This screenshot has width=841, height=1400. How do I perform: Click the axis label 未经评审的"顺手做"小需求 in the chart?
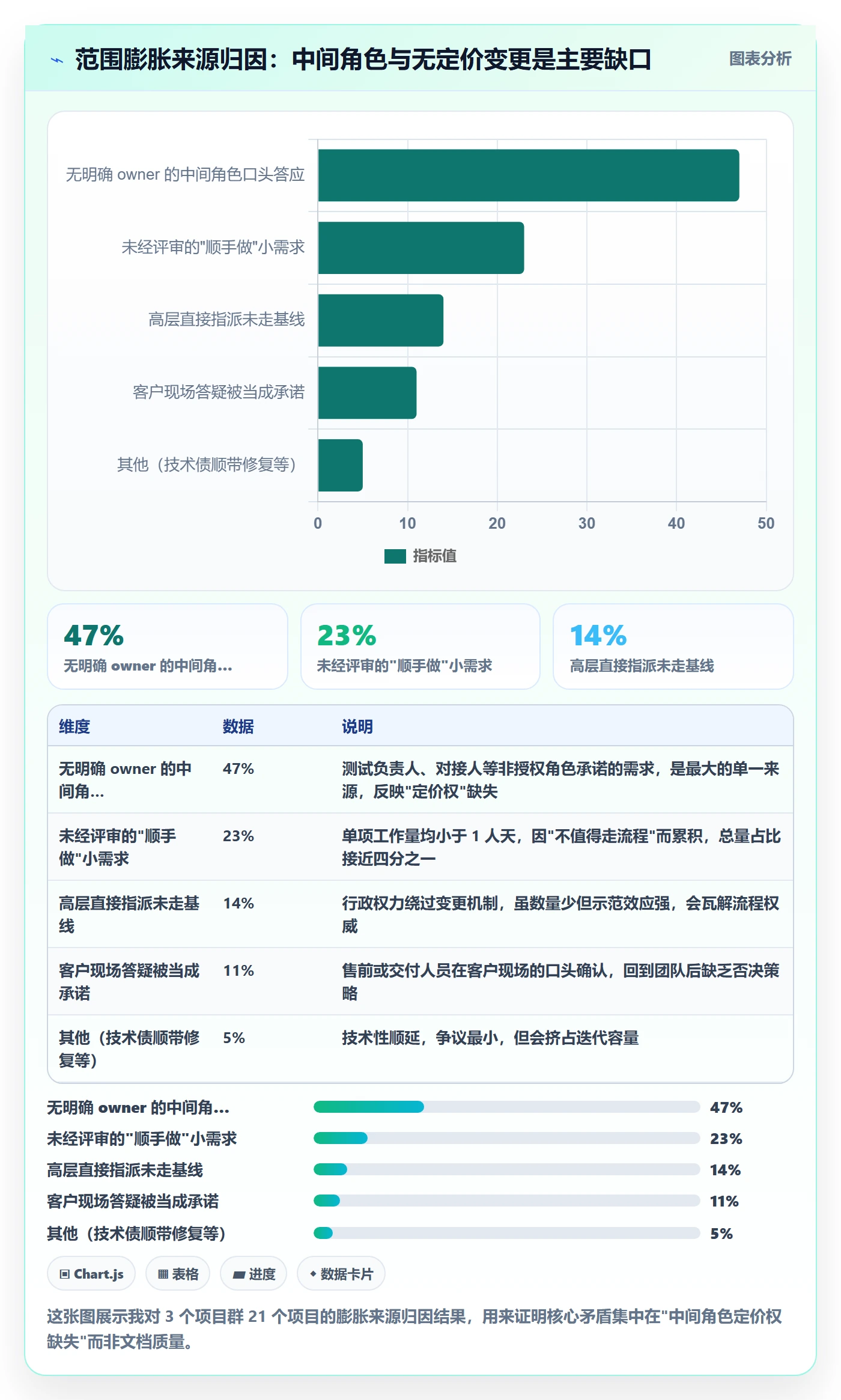click(x=213, y=248)
